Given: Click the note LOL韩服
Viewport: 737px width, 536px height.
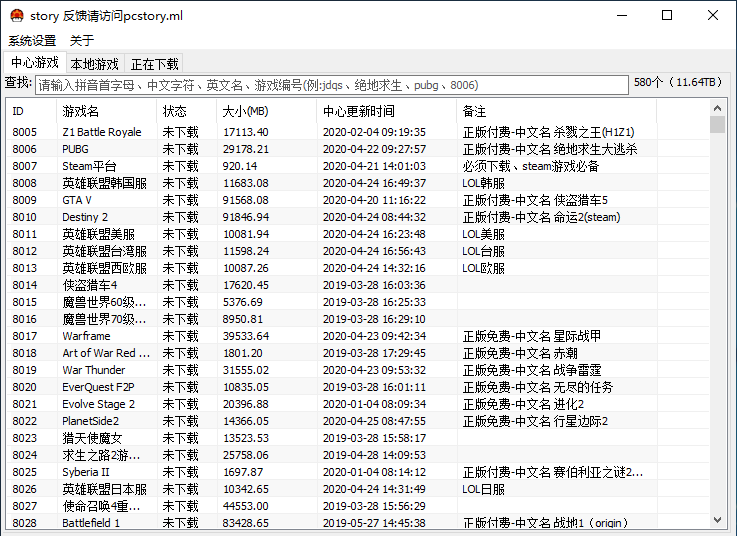Looking at the screenshot, I should click(x=483, y=183).
